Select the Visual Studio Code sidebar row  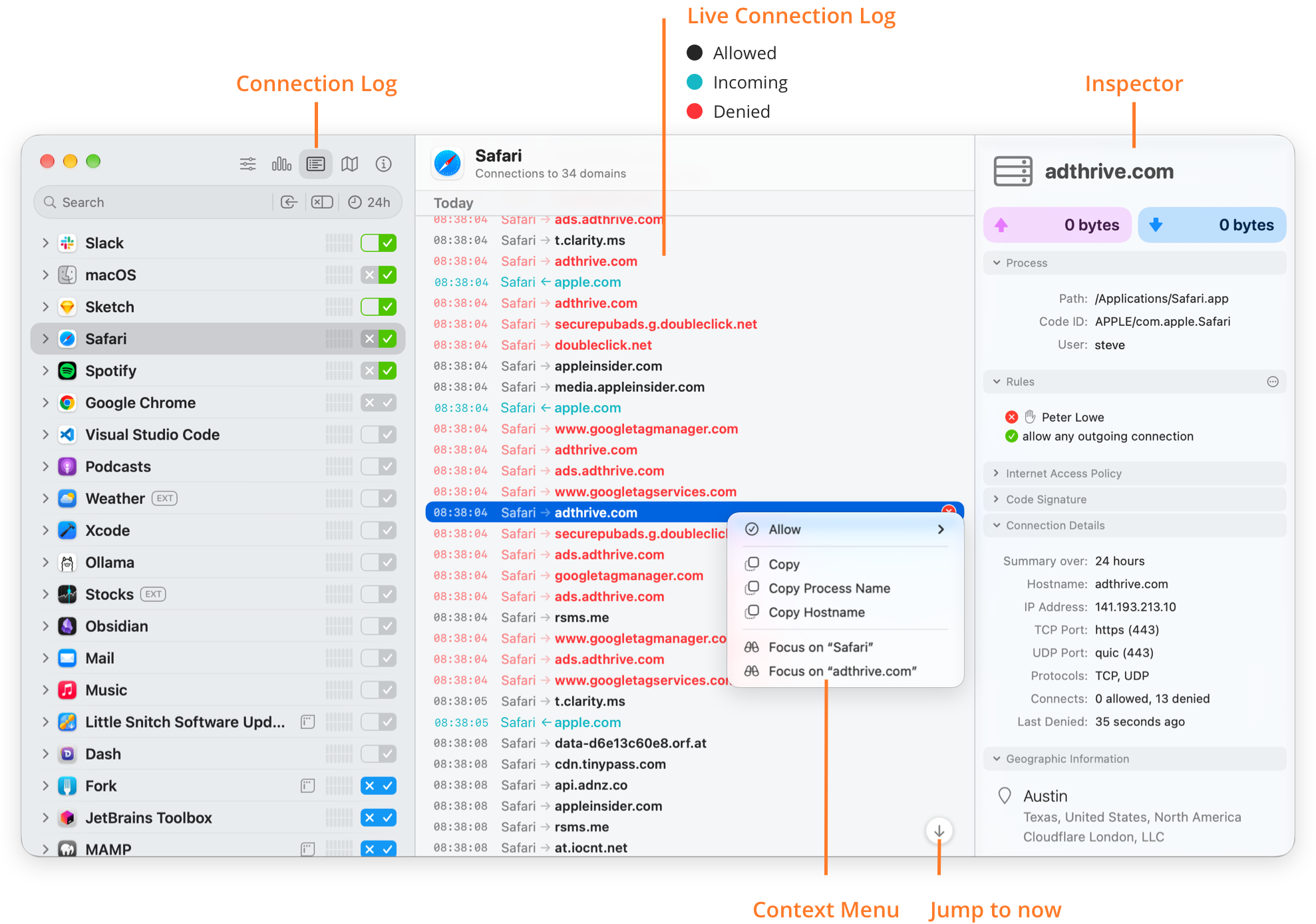218,434
